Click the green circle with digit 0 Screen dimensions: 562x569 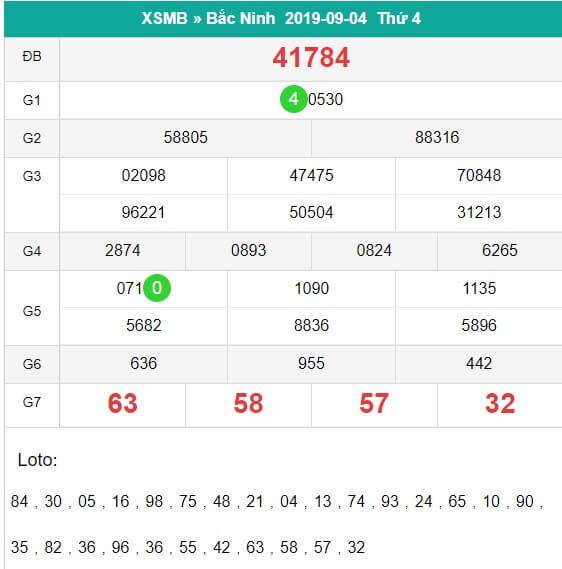pyautogui.click(x=157, y=288)
